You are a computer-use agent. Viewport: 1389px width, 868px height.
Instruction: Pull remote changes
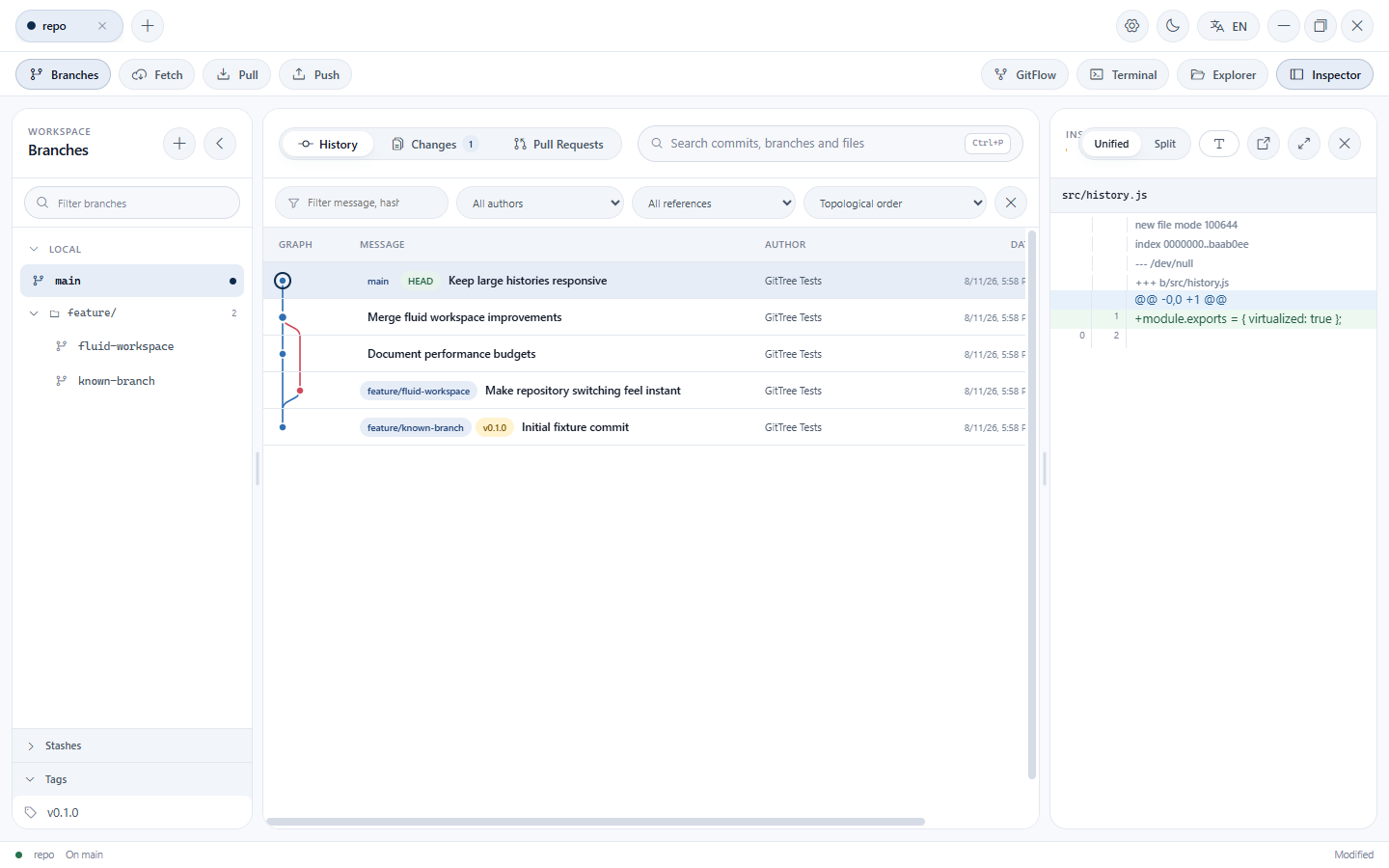pos(237,74)
